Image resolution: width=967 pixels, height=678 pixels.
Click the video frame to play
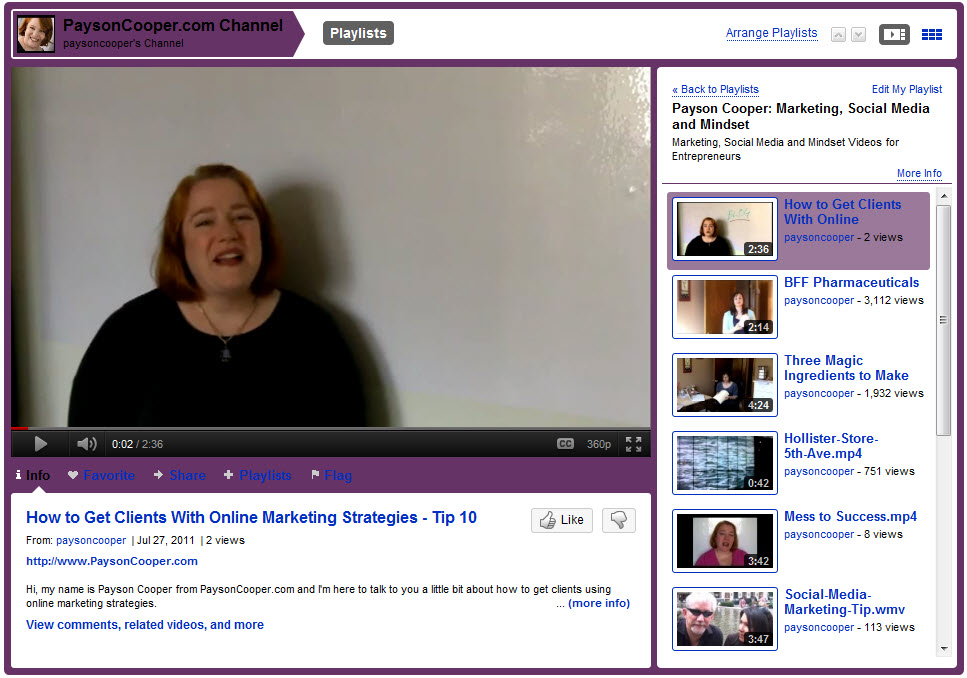click(331, 247)
